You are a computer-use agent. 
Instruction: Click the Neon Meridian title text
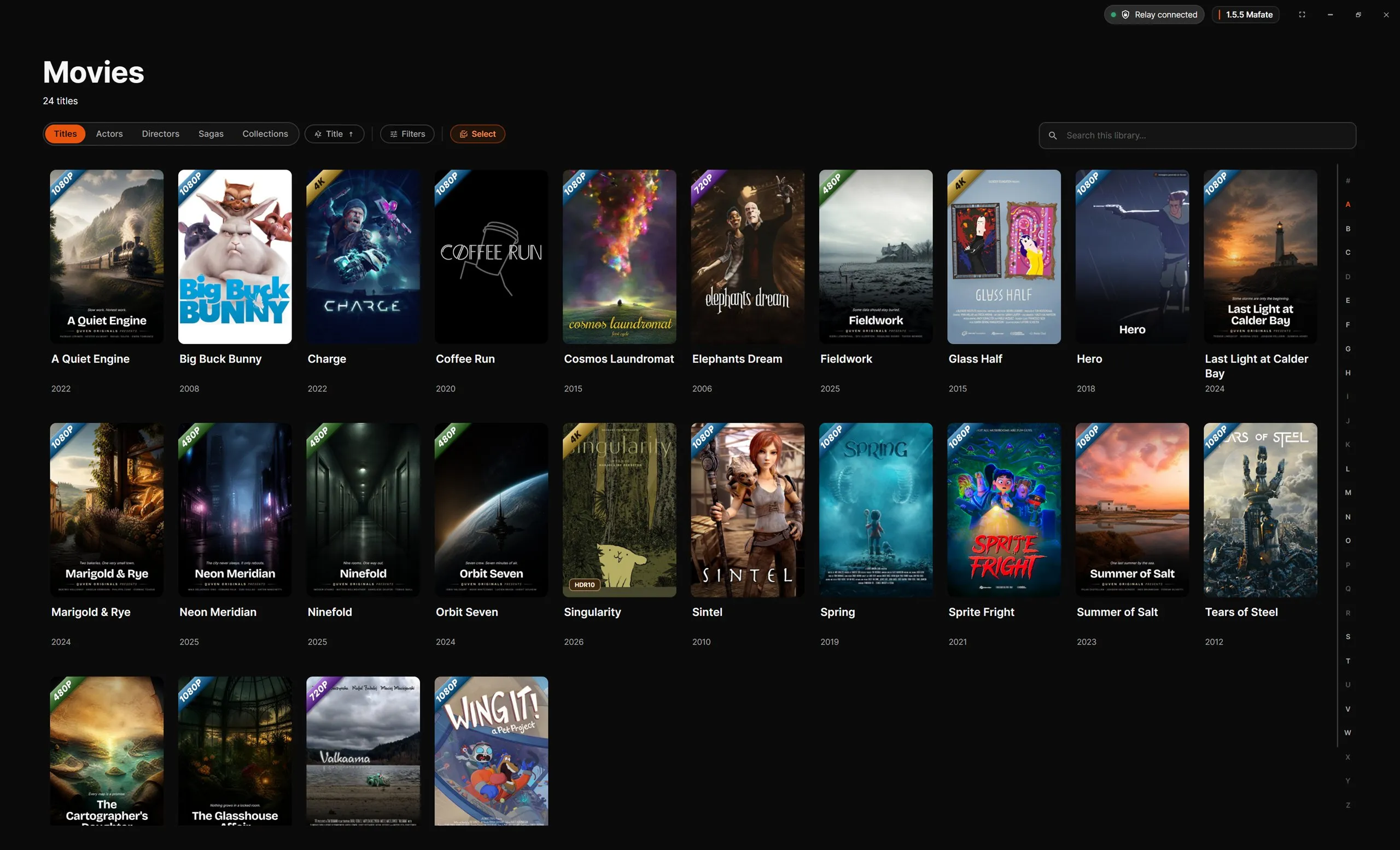(218, 612)
